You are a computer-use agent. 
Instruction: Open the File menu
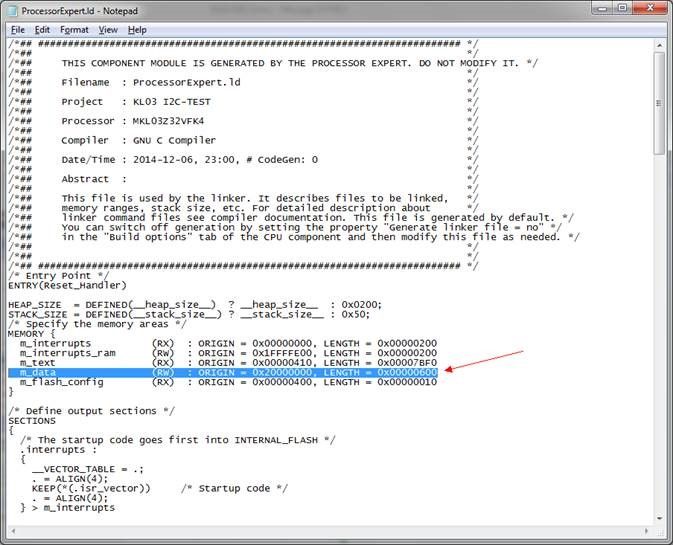point(18,30)
